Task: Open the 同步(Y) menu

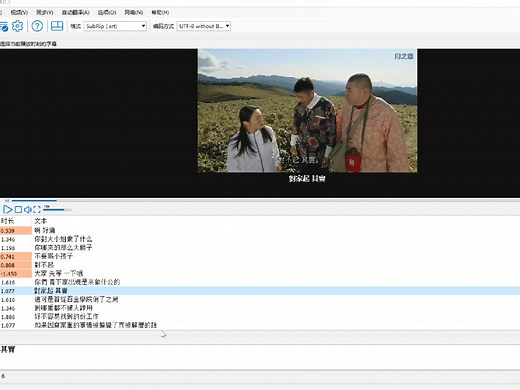Action: click(45, 12)
